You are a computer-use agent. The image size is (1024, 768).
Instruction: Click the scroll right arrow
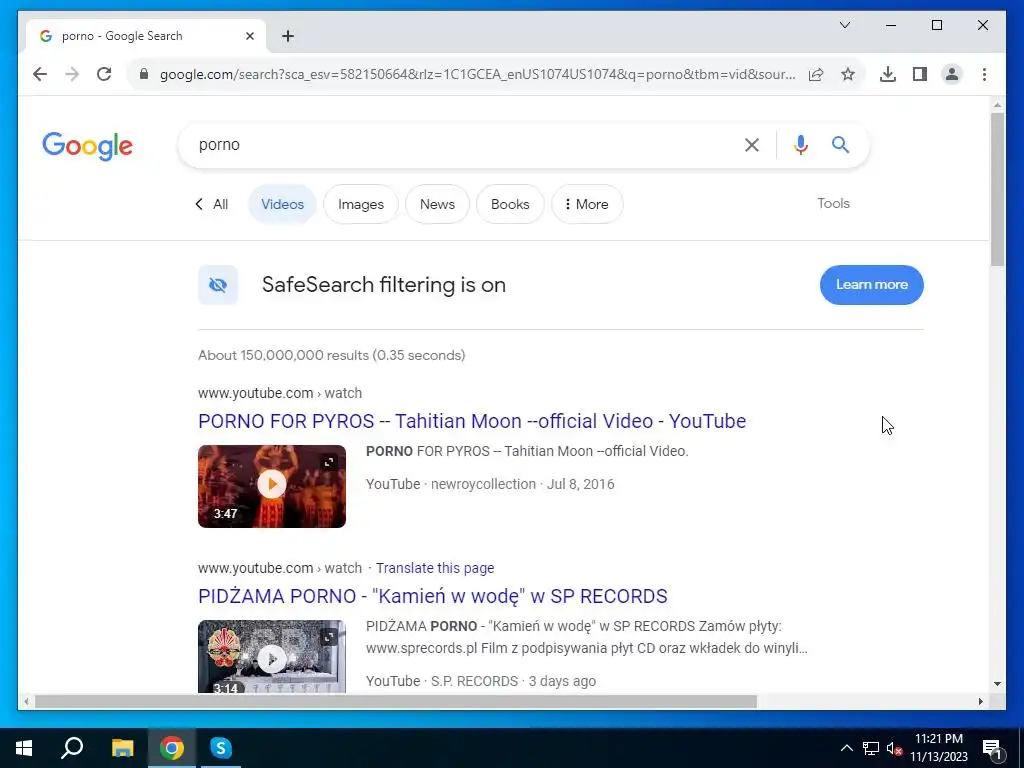pos(980,702)
